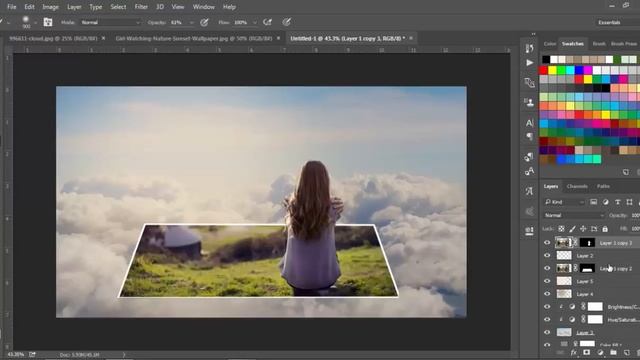
Task: Lock transparent pixels icon
Action: coord(562,229)
